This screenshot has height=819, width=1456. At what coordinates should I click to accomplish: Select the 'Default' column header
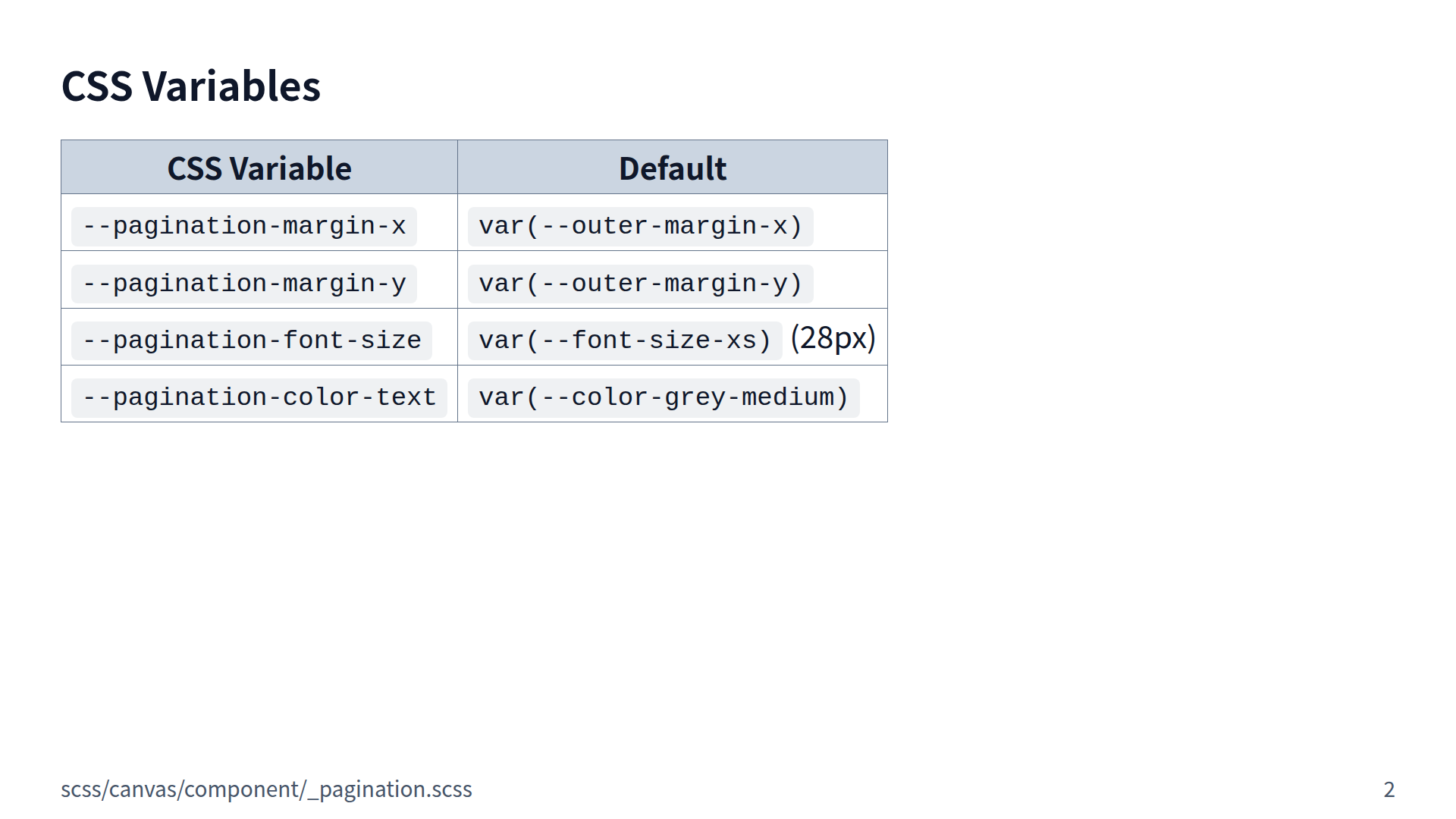(672, 168)
